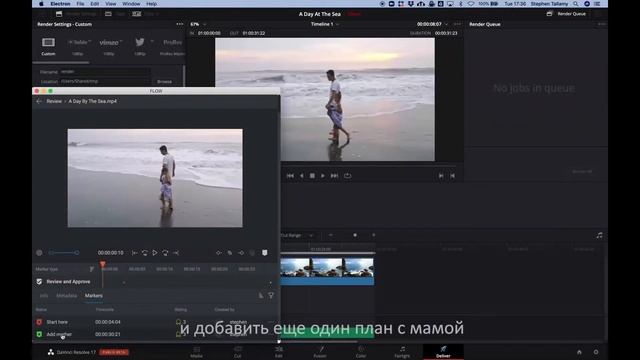The width and height of the screenshot is (640, 360).
Task: Click Browse for render location
Action: pyautogui.click(x=164, y=82)
